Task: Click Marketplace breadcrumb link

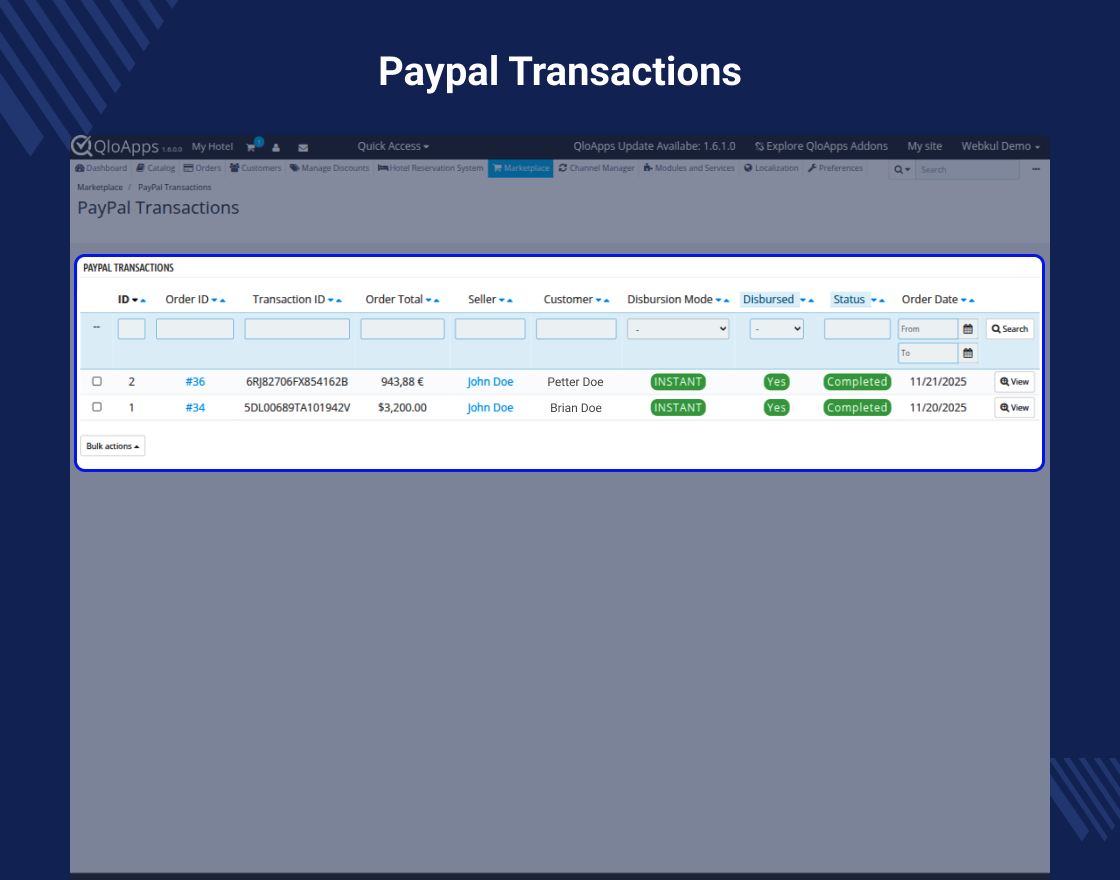Action: coord(100,187)
